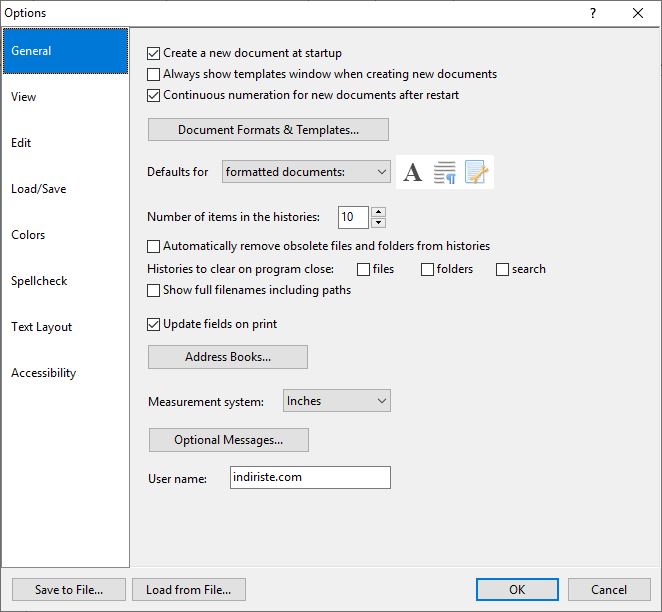Screen dimensions: 662x612
Task: Open Address Books button
Action: pos(228,357)
